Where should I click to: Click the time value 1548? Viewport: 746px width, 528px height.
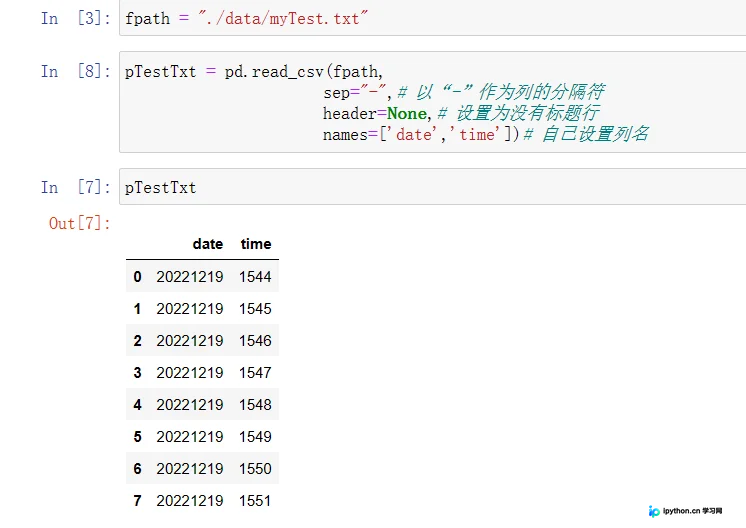pos(255,405)
